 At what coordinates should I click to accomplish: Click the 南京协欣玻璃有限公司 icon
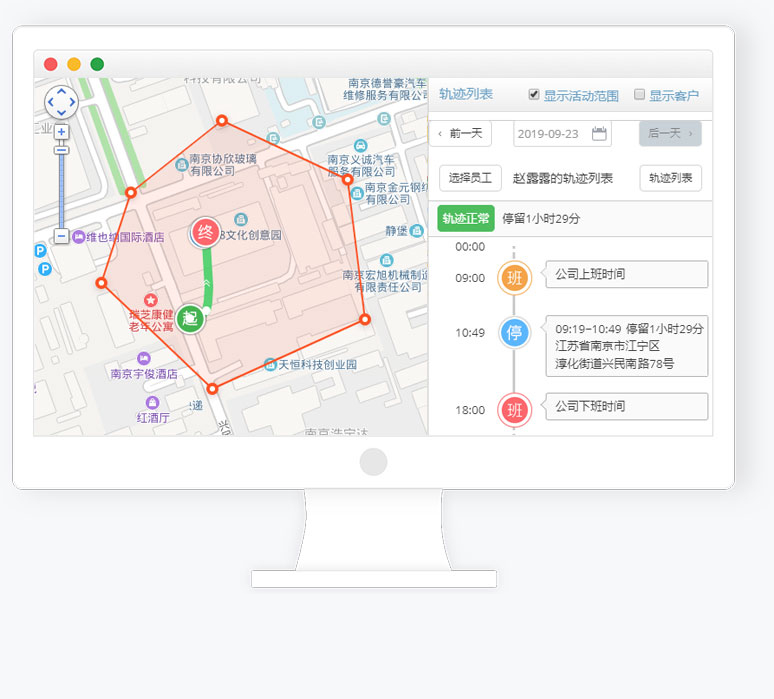pyautogui.click(x=182, y=165)
